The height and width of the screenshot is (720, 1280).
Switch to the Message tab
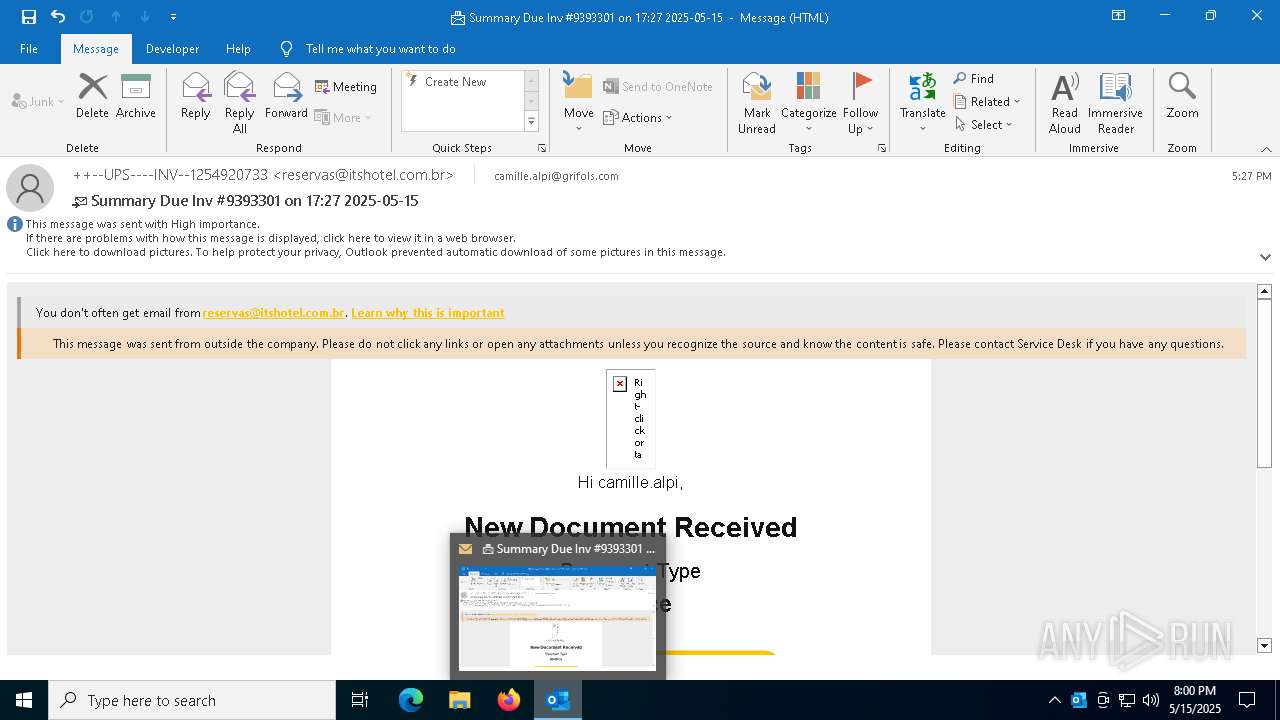pos(96,49)
